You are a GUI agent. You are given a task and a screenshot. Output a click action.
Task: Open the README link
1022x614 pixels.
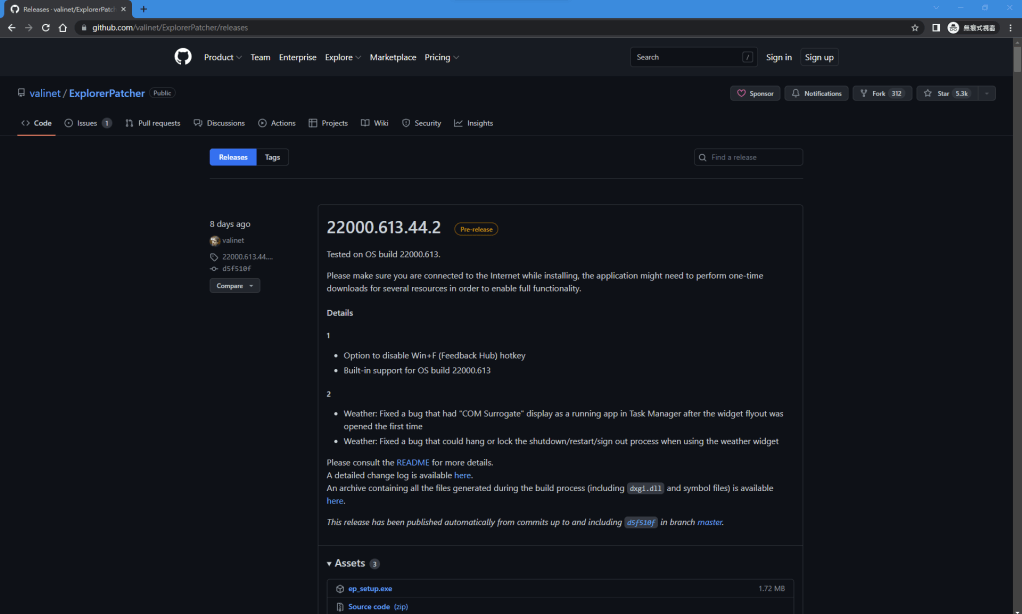(412, 463)
